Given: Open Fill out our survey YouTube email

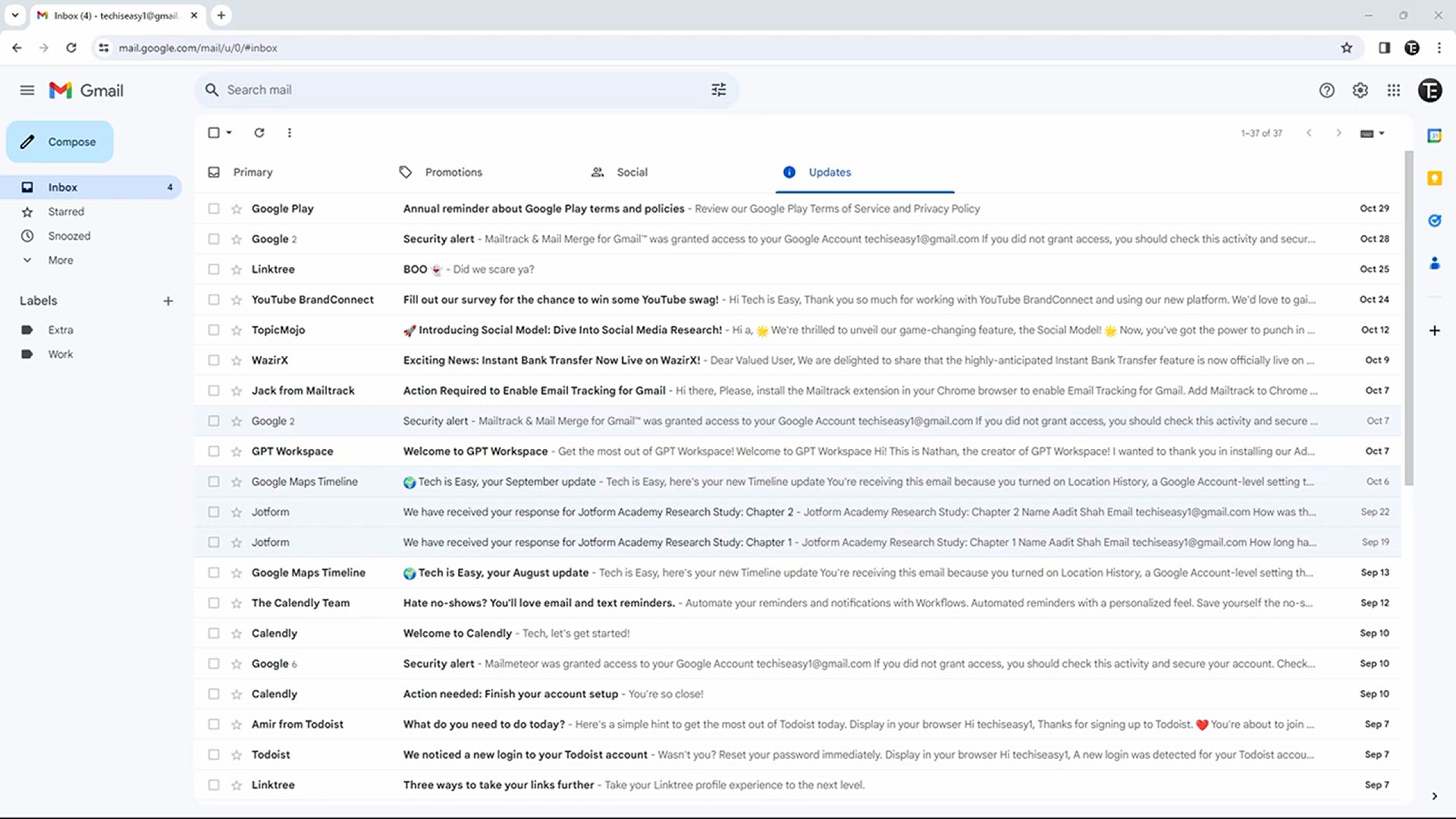Looking at the screenshot, I should (797, 300).
